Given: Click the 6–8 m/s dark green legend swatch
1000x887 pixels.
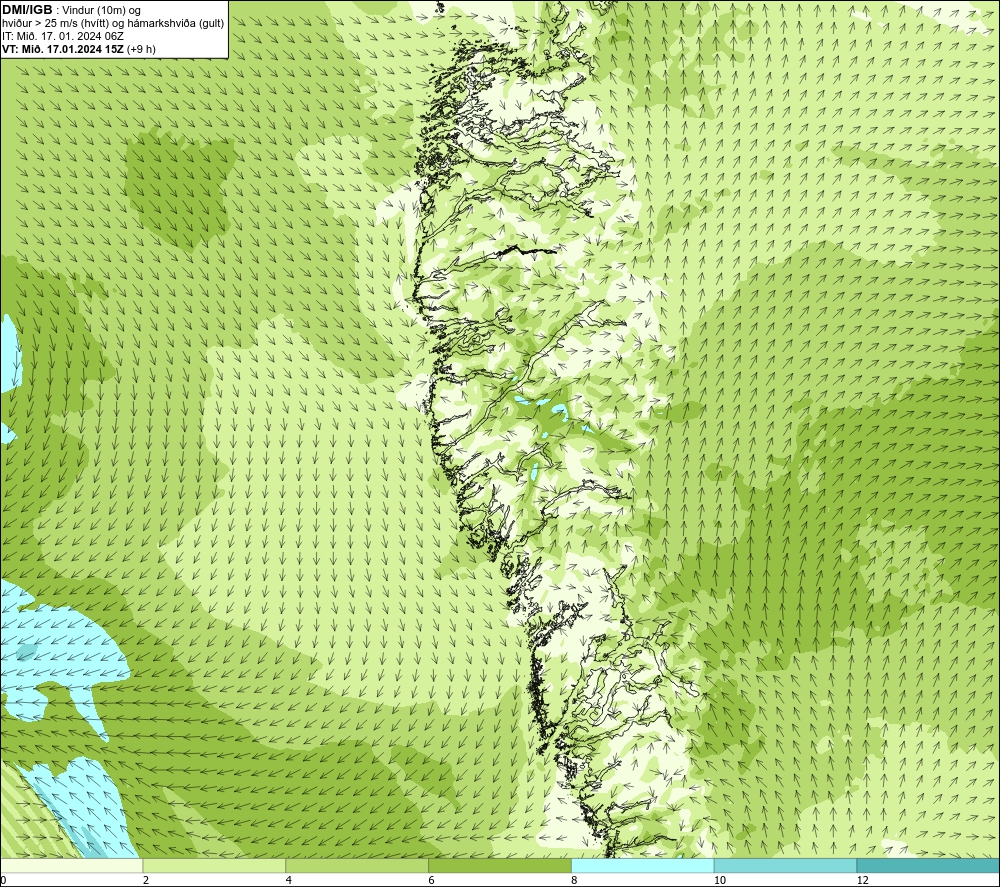Looking at the screenshot, I should pos(500,866).
